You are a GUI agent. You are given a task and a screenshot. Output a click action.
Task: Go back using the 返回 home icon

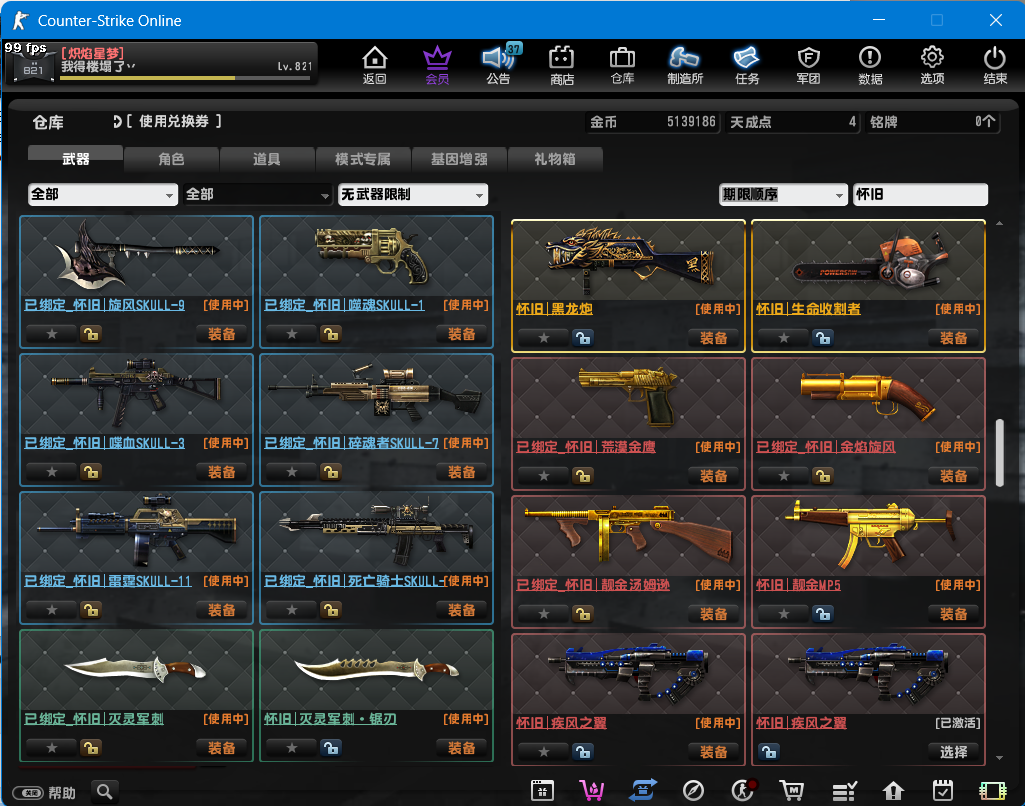coord(375,65)
